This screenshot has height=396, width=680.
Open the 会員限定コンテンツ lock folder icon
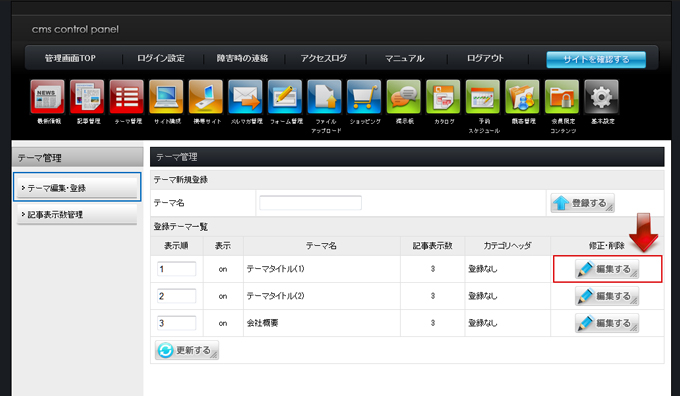click(x=562, y=97)
